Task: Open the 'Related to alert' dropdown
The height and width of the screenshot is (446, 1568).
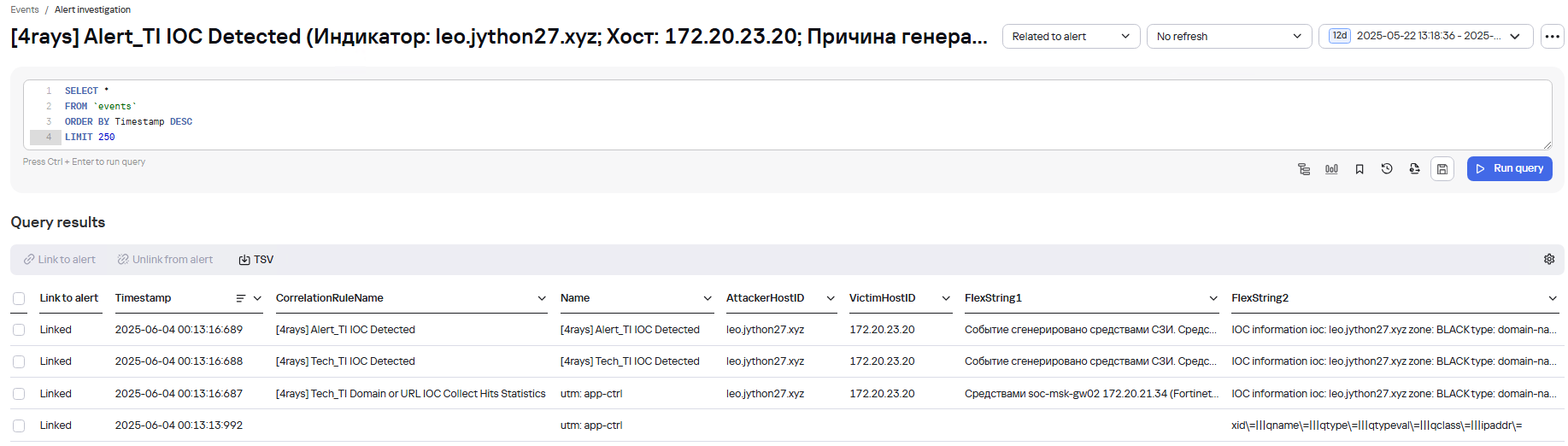Action: (x=1071, y=37)
